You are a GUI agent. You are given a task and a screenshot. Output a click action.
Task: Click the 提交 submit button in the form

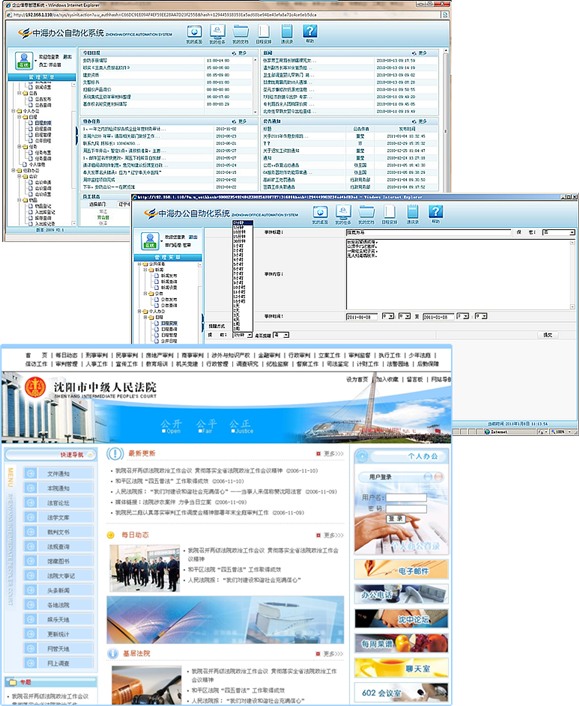click(x=547, y=335)
